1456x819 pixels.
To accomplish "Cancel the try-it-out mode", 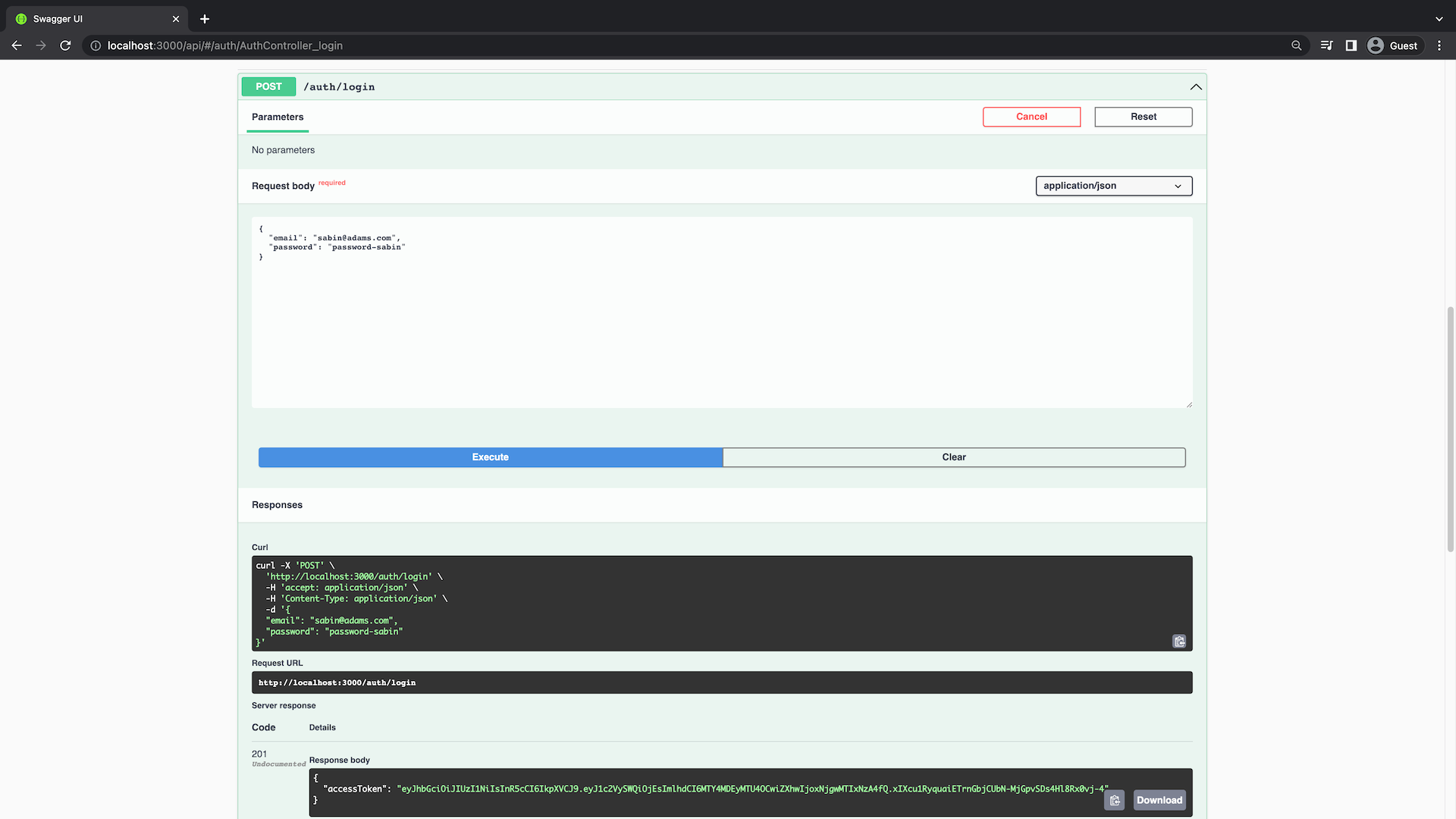I will 1031,117.
